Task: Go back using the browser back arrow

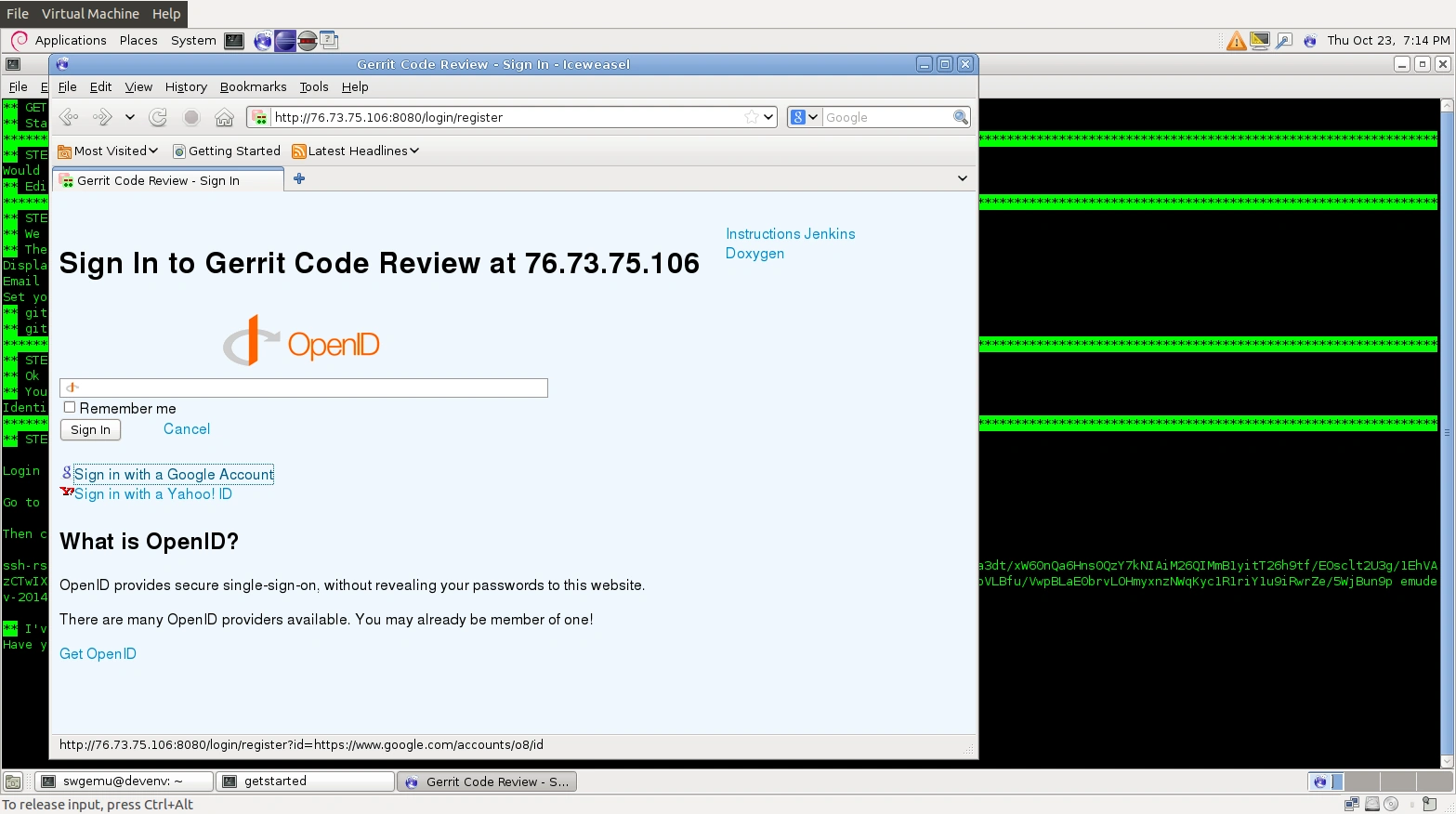Action: tap(68, 117)
